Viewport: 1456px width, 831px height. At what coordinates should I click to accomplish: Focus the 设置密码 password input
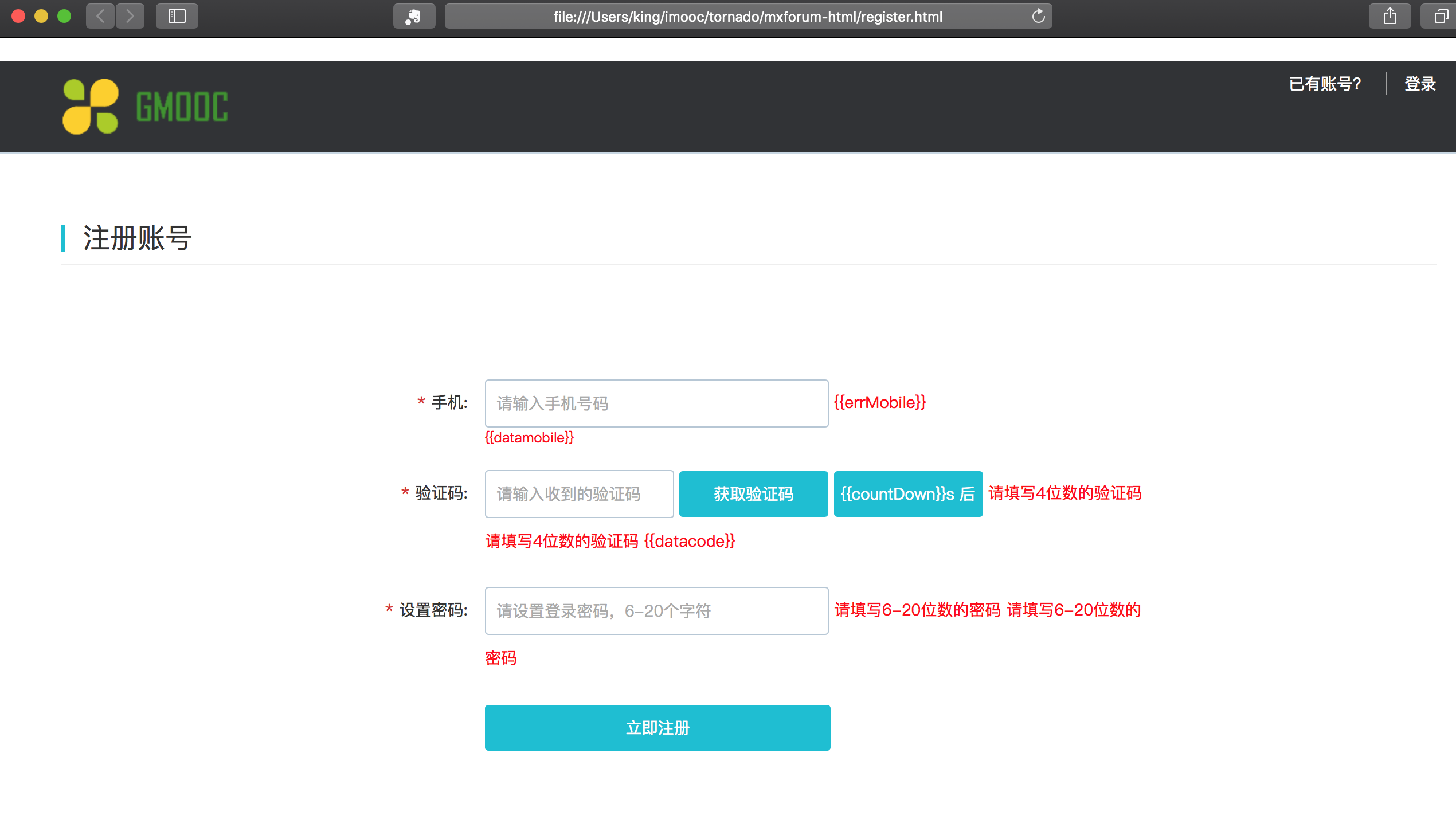coord(656,611)
